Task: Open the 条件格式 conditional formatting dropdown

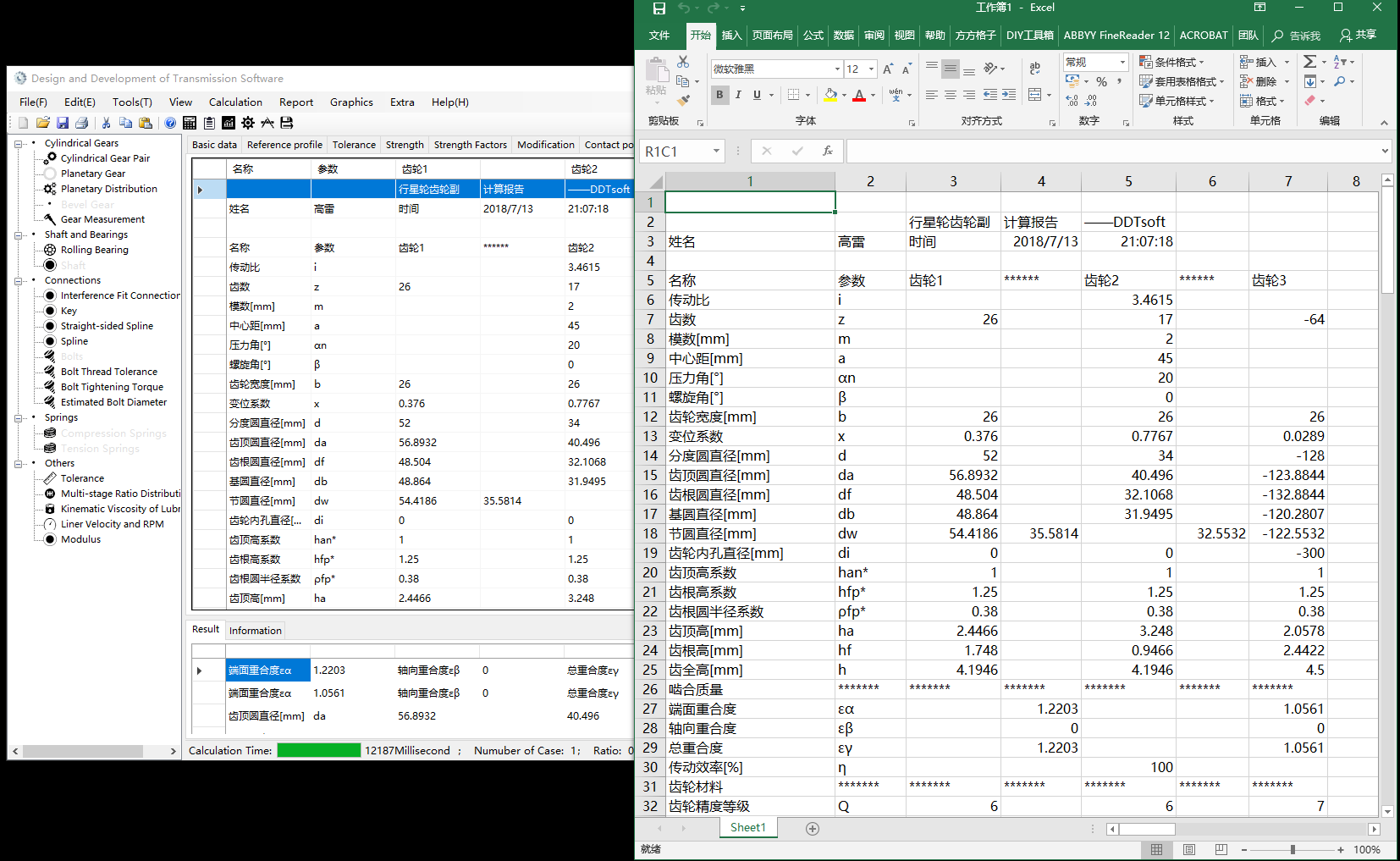Action: coord(1171,62)
